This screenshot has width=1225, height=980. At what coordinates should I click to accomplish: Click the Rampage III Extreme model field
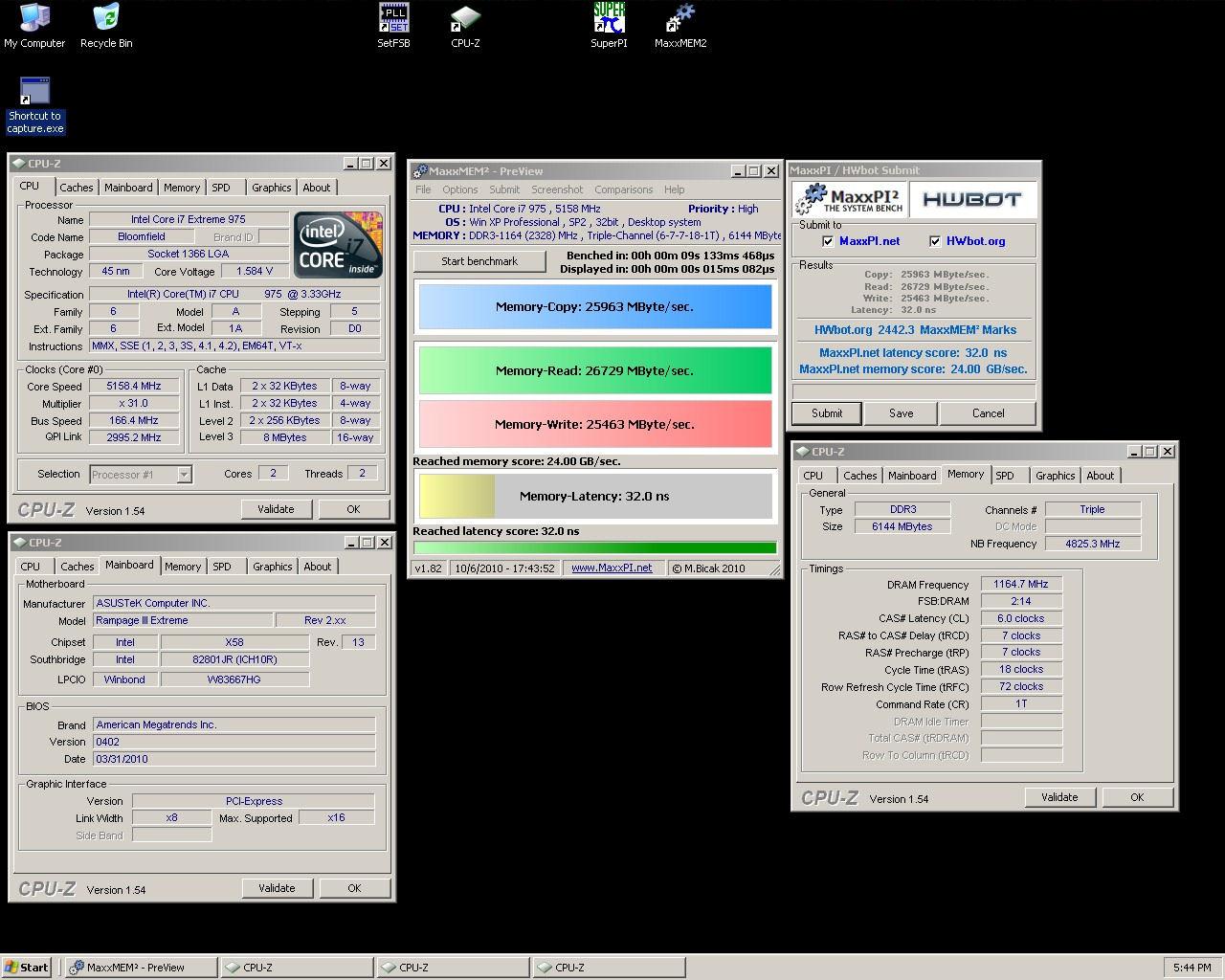coord(182,620)
